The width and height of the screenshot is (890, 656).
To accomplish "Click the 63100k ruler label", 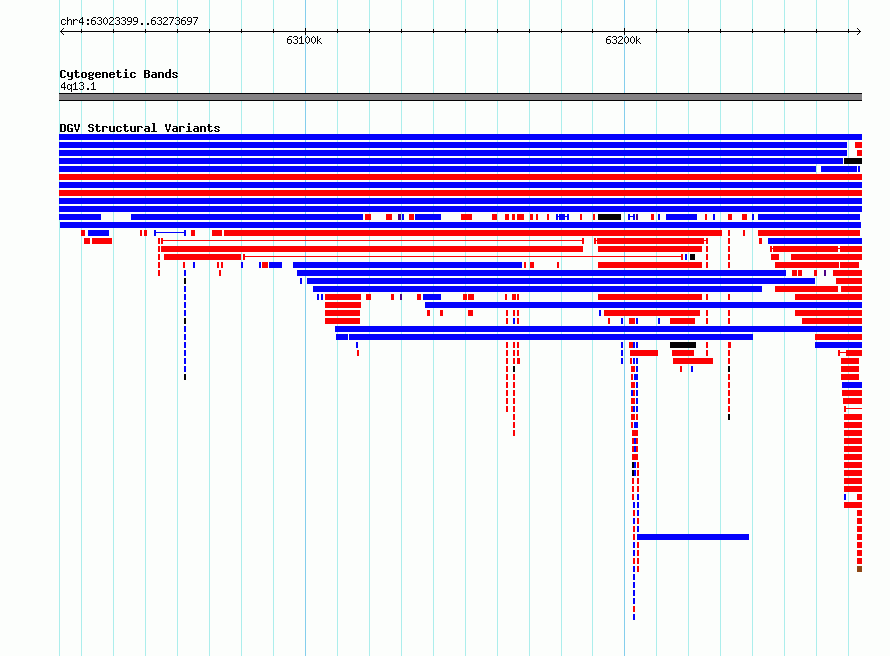I will [304, 40].
